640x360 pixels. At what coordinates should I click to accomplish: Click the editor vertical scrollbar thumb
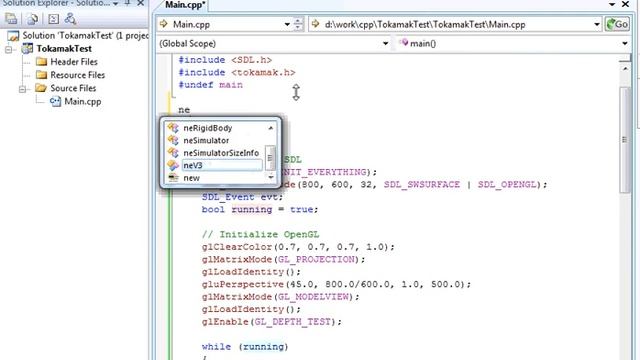[624, 140]
